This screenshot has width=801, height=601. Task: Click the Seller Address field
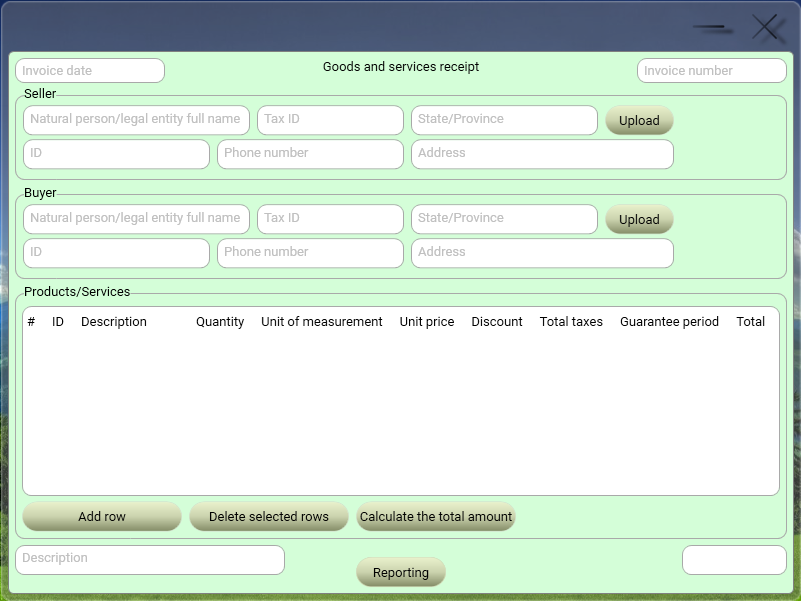[541, 154]
